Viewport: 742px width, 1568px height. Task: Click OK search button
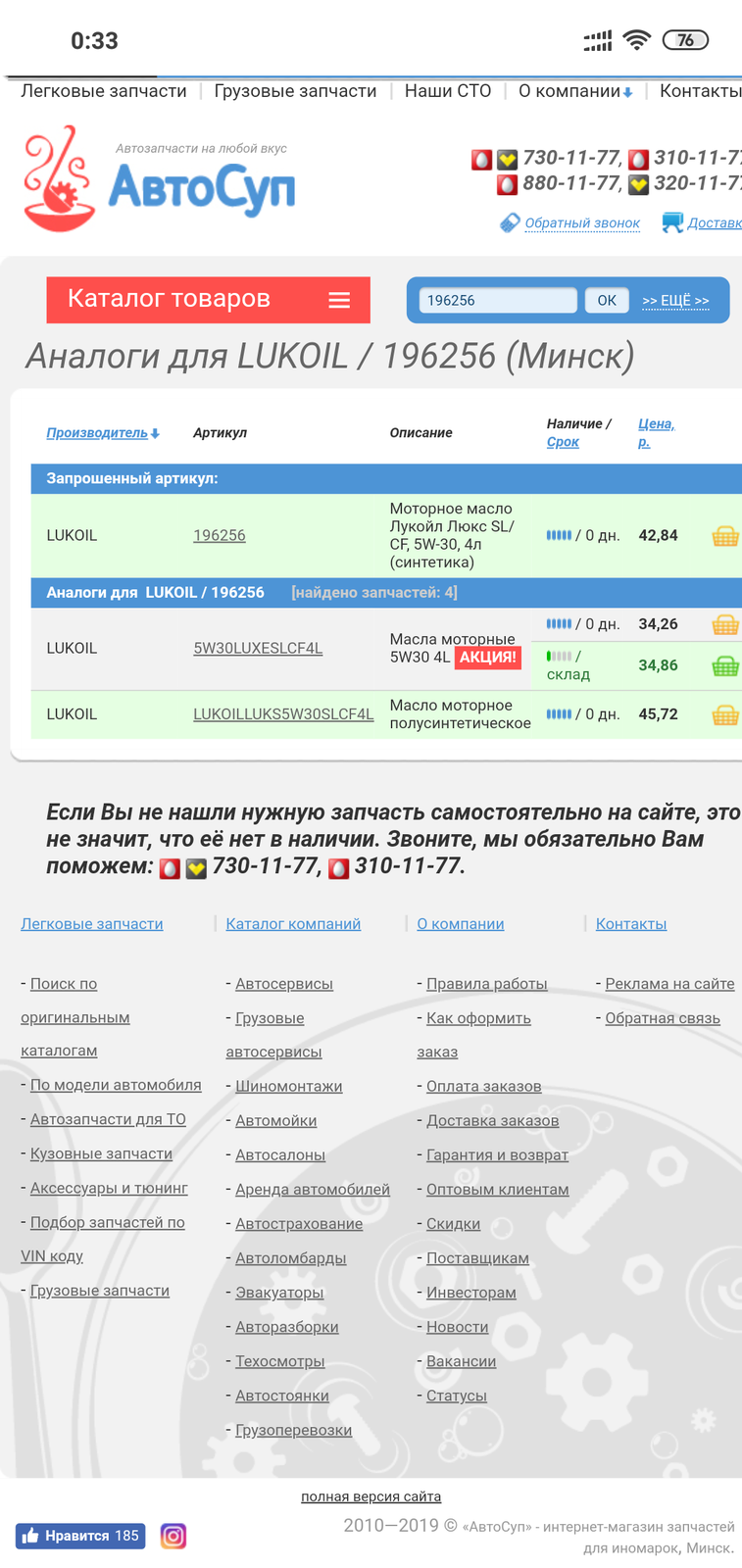tap(607, 300)
